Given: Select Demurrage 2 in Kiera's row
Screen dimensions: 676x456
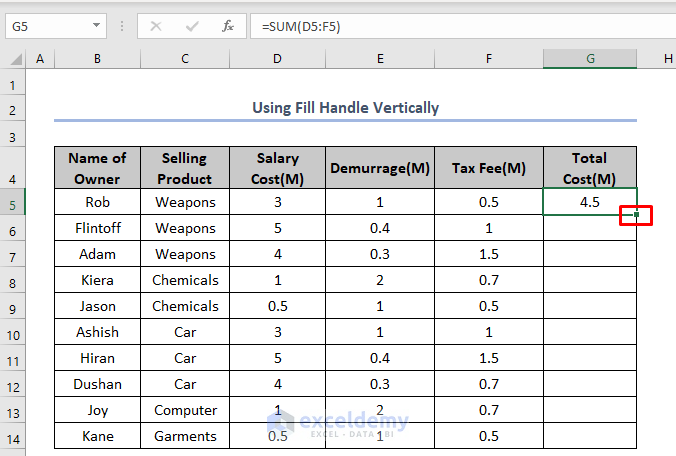Looking at the screenshot, I should click(x=380, y=280).
